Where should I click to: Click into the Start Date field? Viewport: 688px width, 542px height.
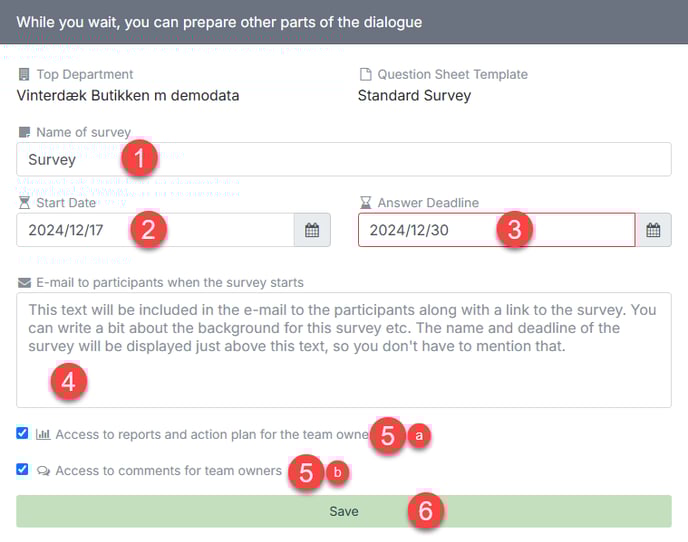click(x=155, y=230)
